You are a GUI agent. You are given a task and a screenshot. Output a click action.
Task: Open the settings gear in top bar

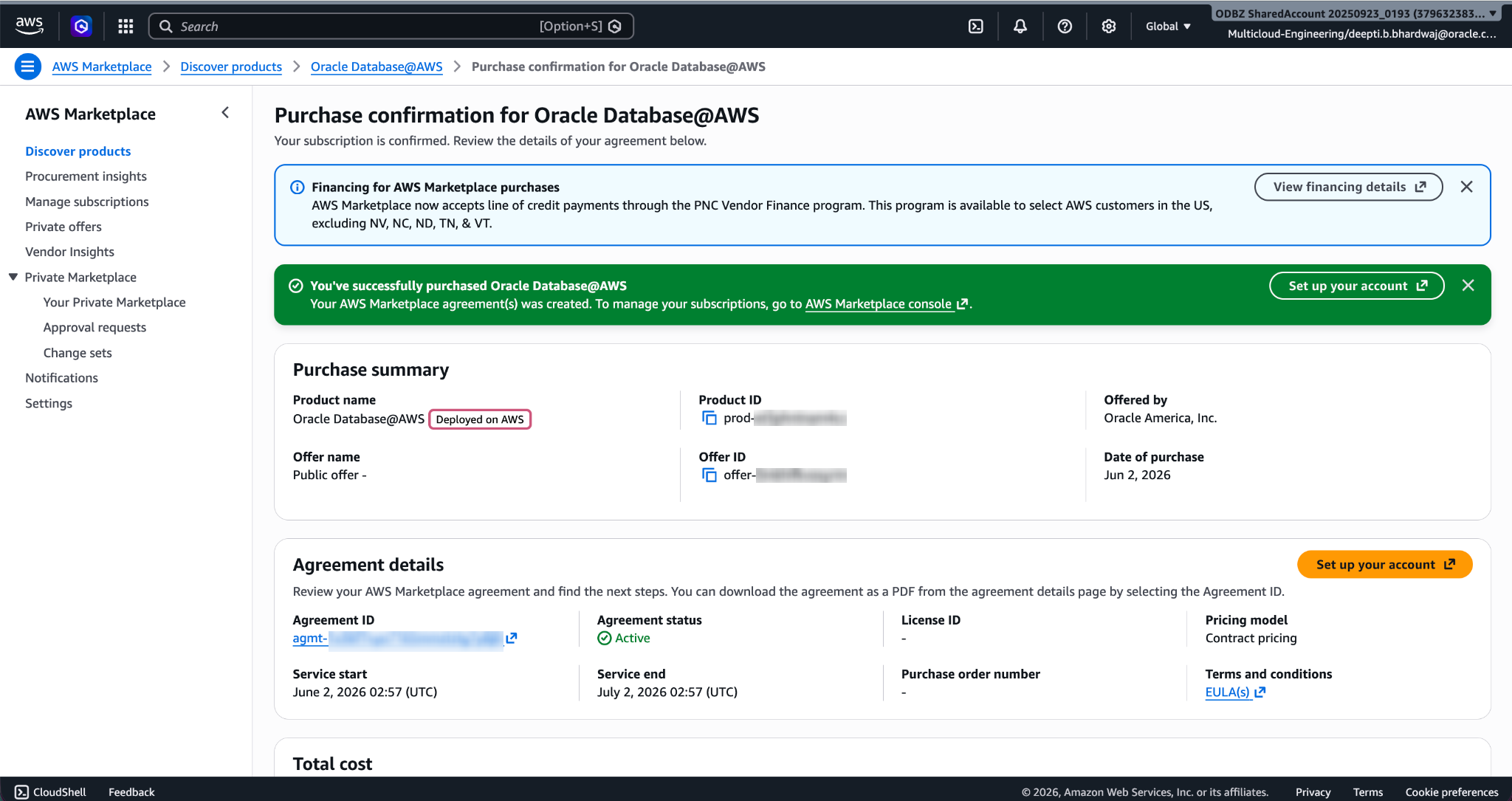pos(1109,27)
